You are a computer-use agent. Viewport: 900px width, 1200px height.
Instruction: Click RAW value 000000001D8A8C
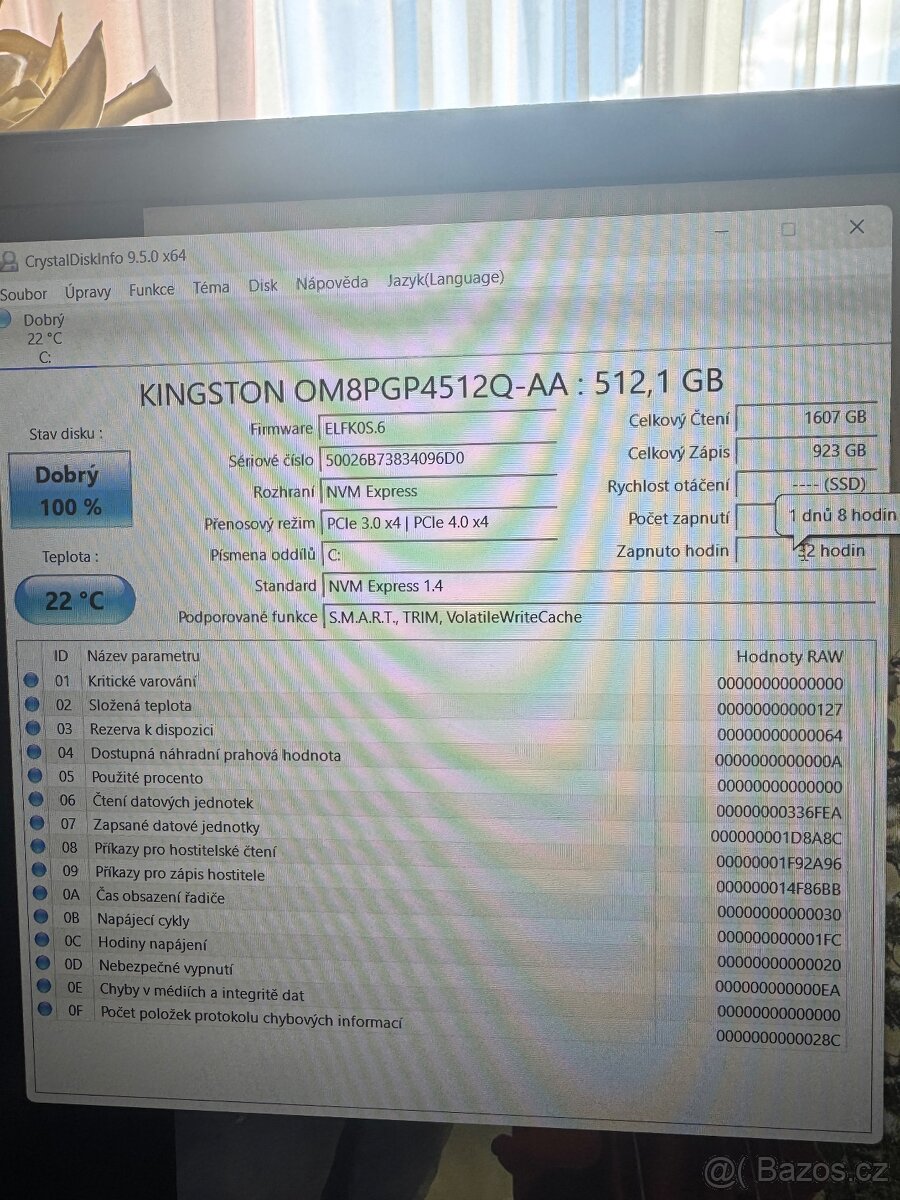[x=777, y=837]
